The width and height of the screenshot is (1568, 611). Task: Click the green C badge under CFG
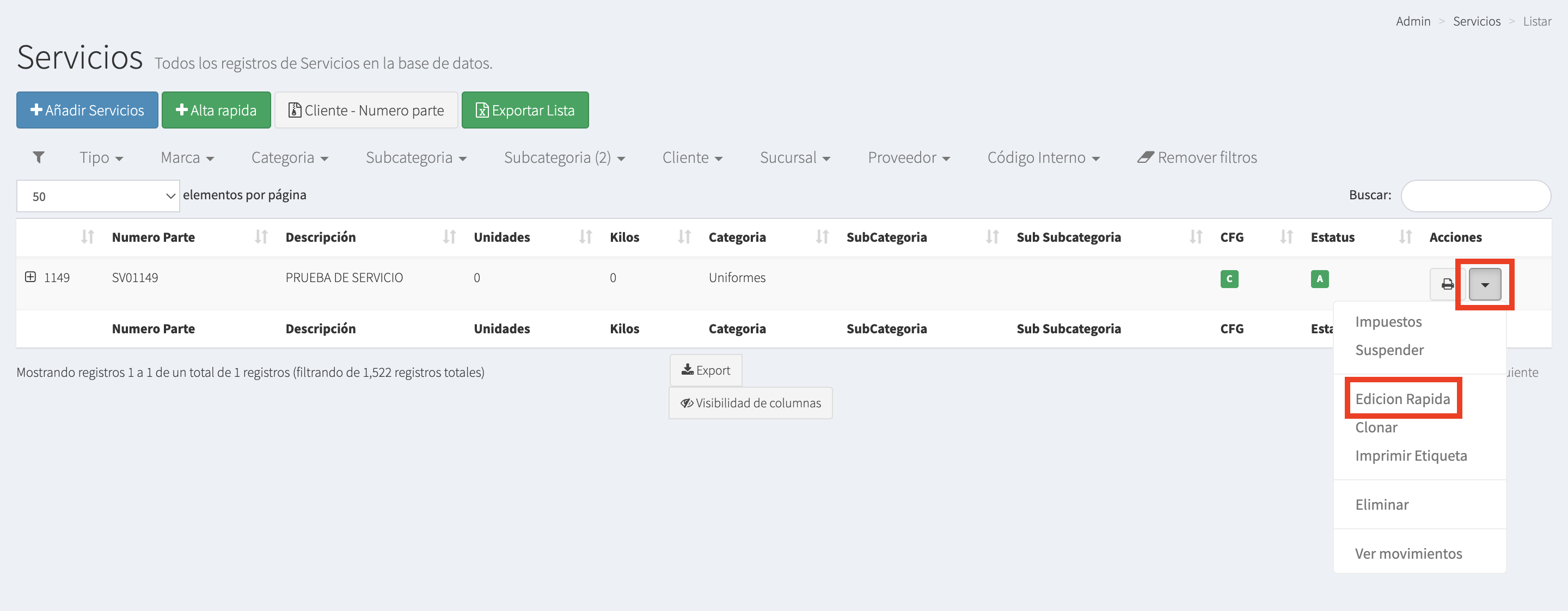point(1229,279)
